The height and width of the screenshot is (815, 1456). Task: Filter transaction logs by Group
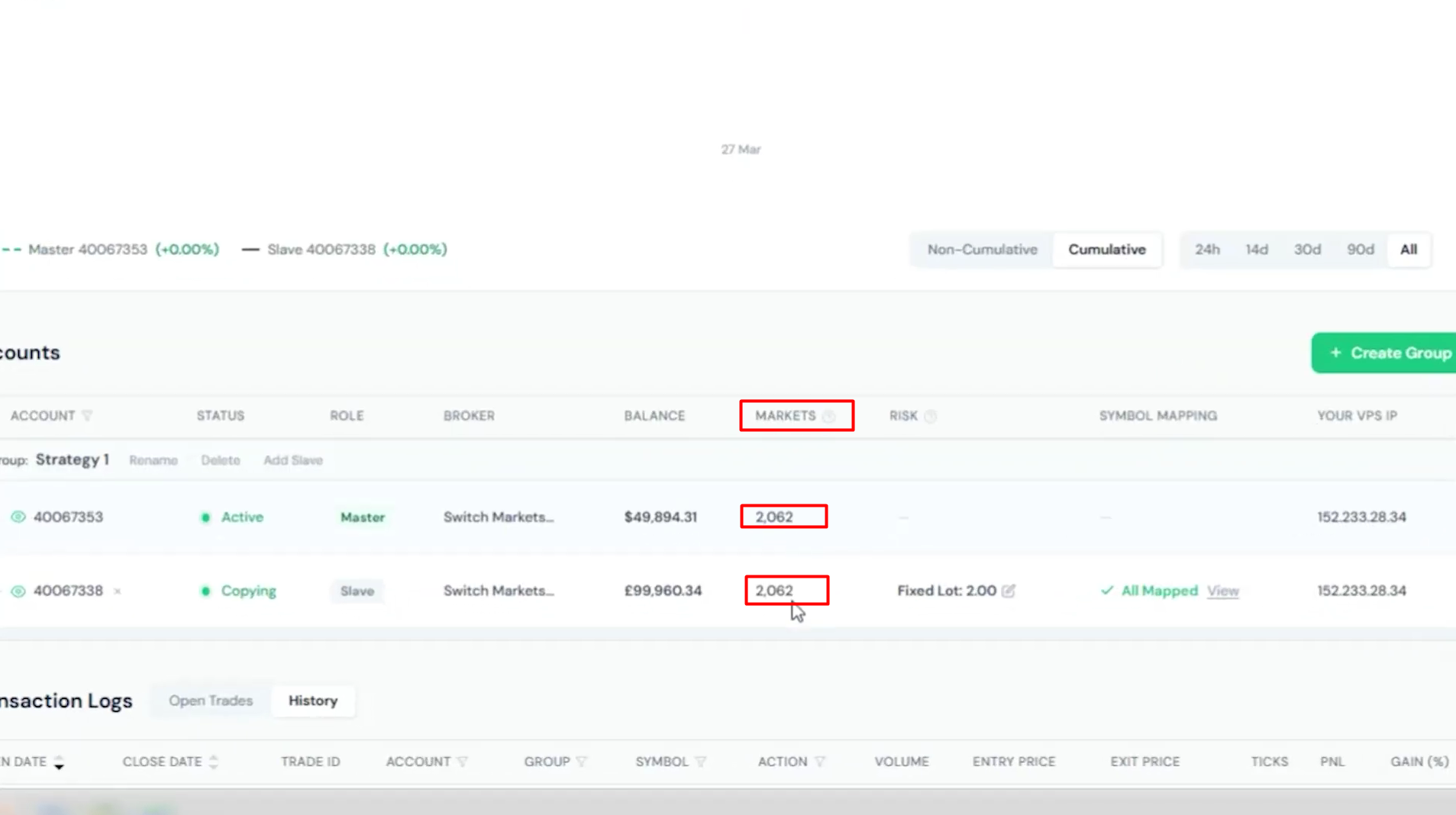tap(582, 762)
